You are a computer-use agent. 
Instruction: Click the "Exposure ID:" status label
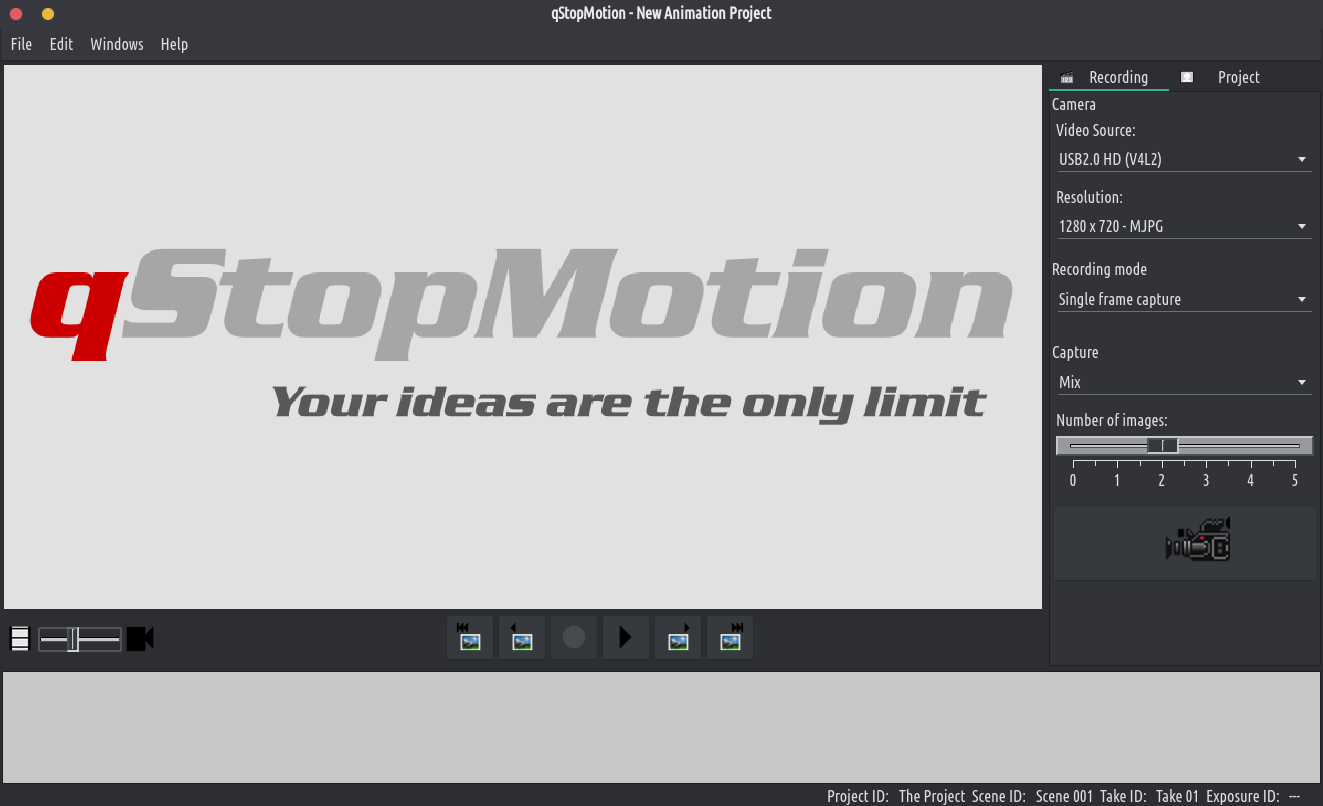click(1243, 797)
